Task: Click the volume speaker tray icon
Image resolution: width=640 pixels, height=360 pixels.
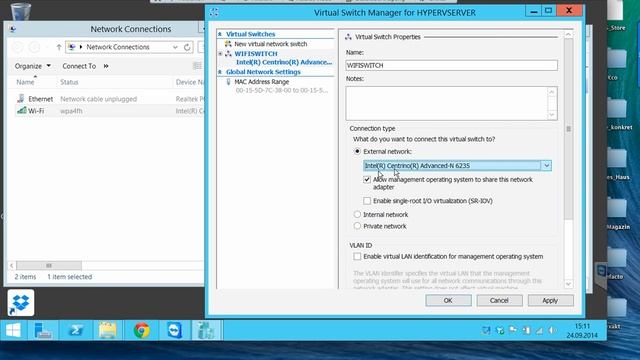Action: (553, 330)
